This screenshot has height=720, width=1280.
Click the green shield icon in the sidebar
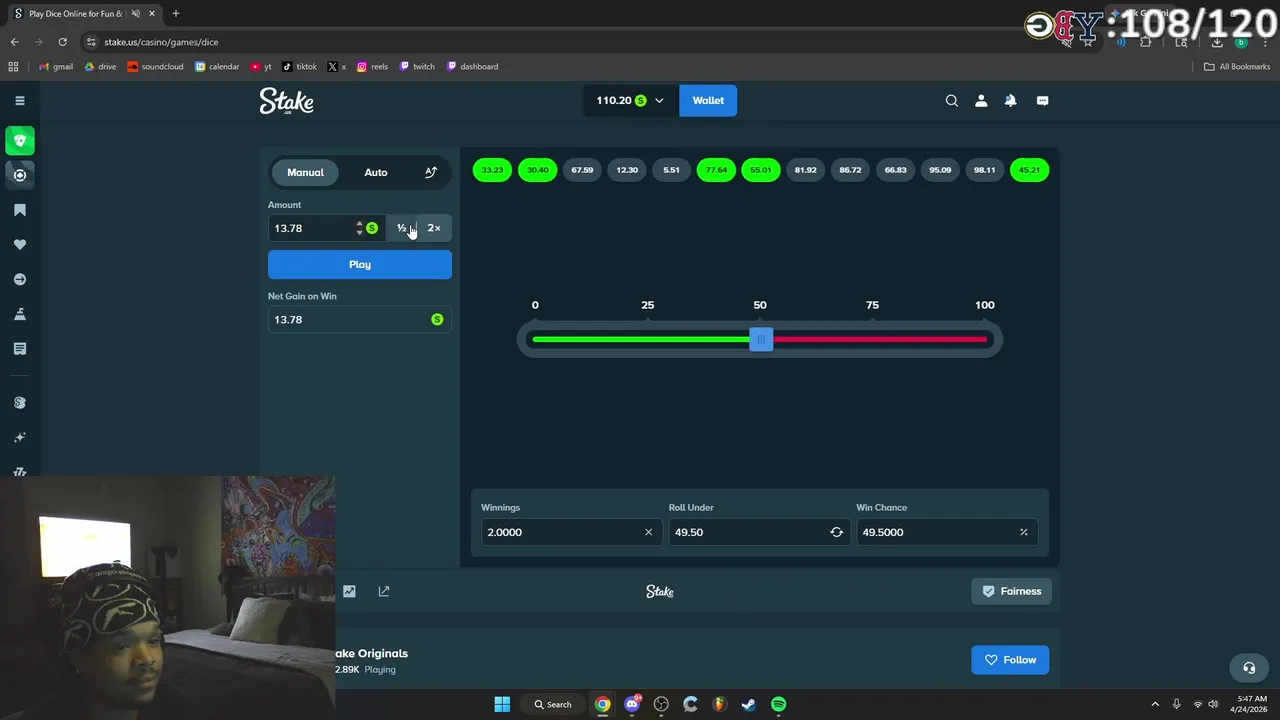20,140
